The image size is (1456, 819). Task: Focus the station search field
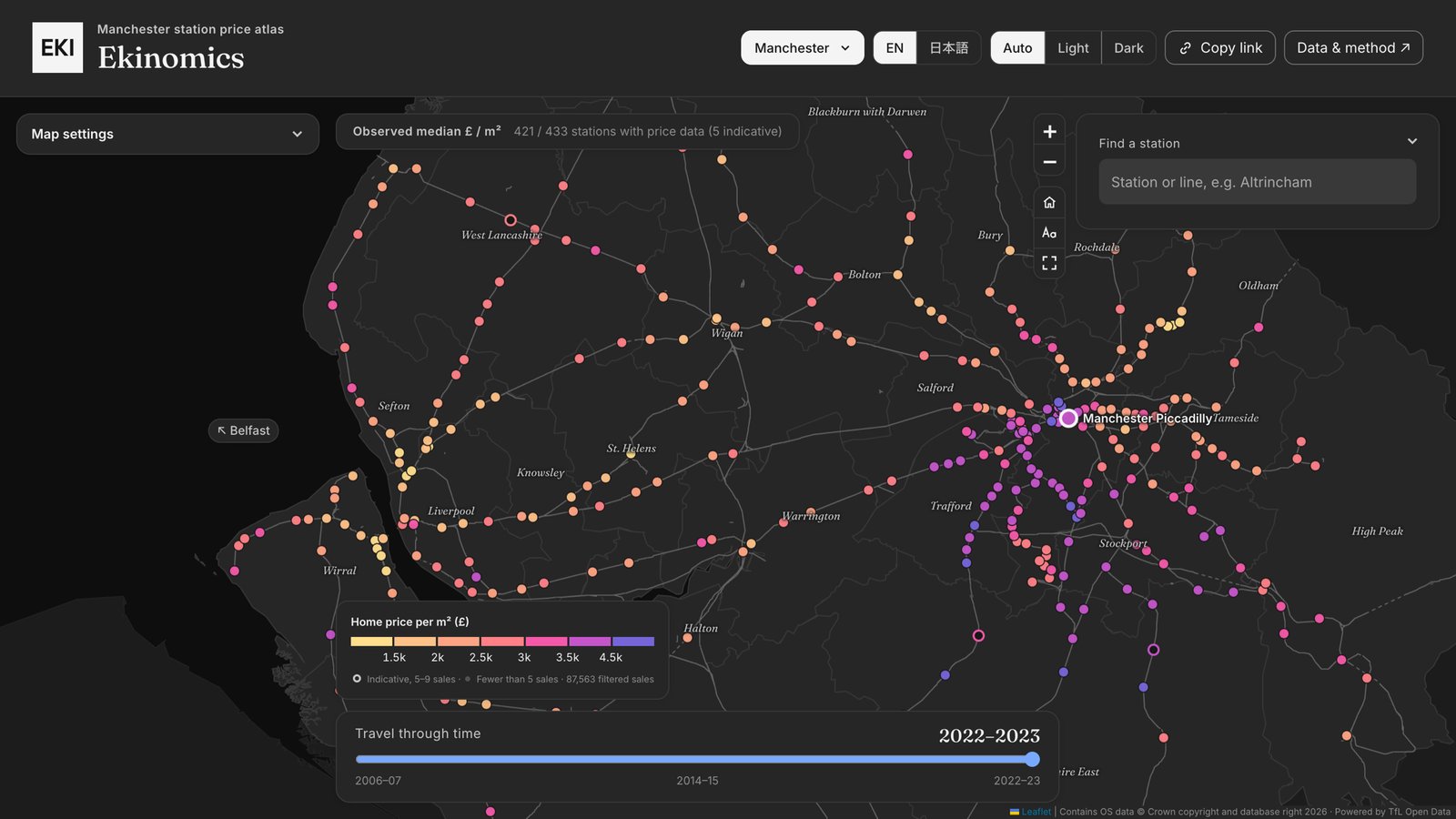pos(1257,182)
